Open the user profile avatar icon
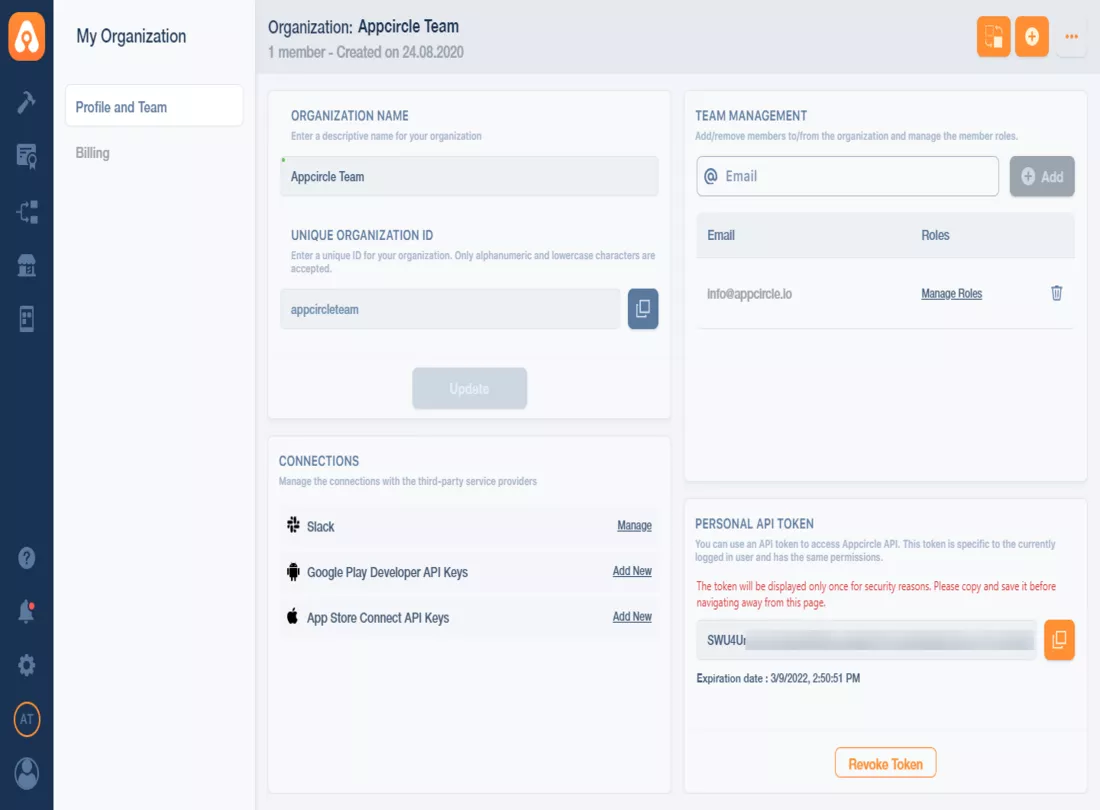 point(27,774)
